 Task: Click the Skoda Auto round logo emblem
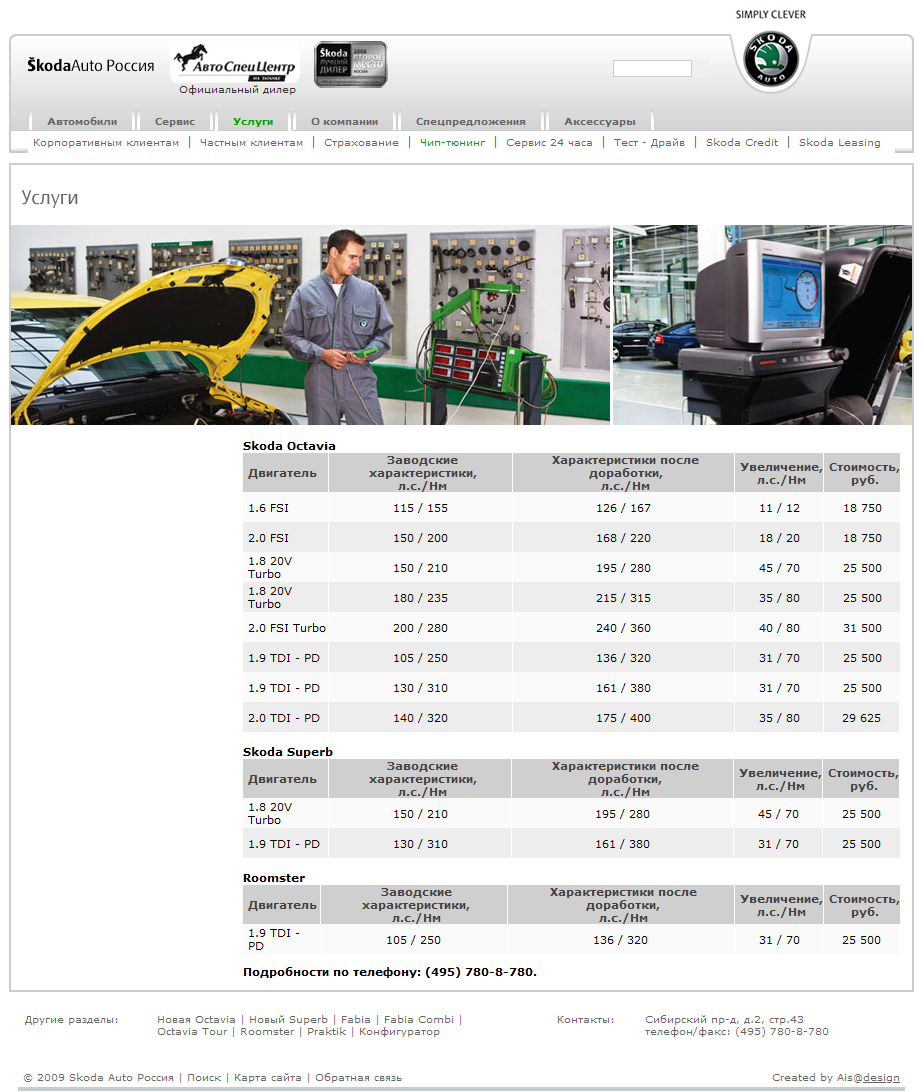click(x=771, y=59)
